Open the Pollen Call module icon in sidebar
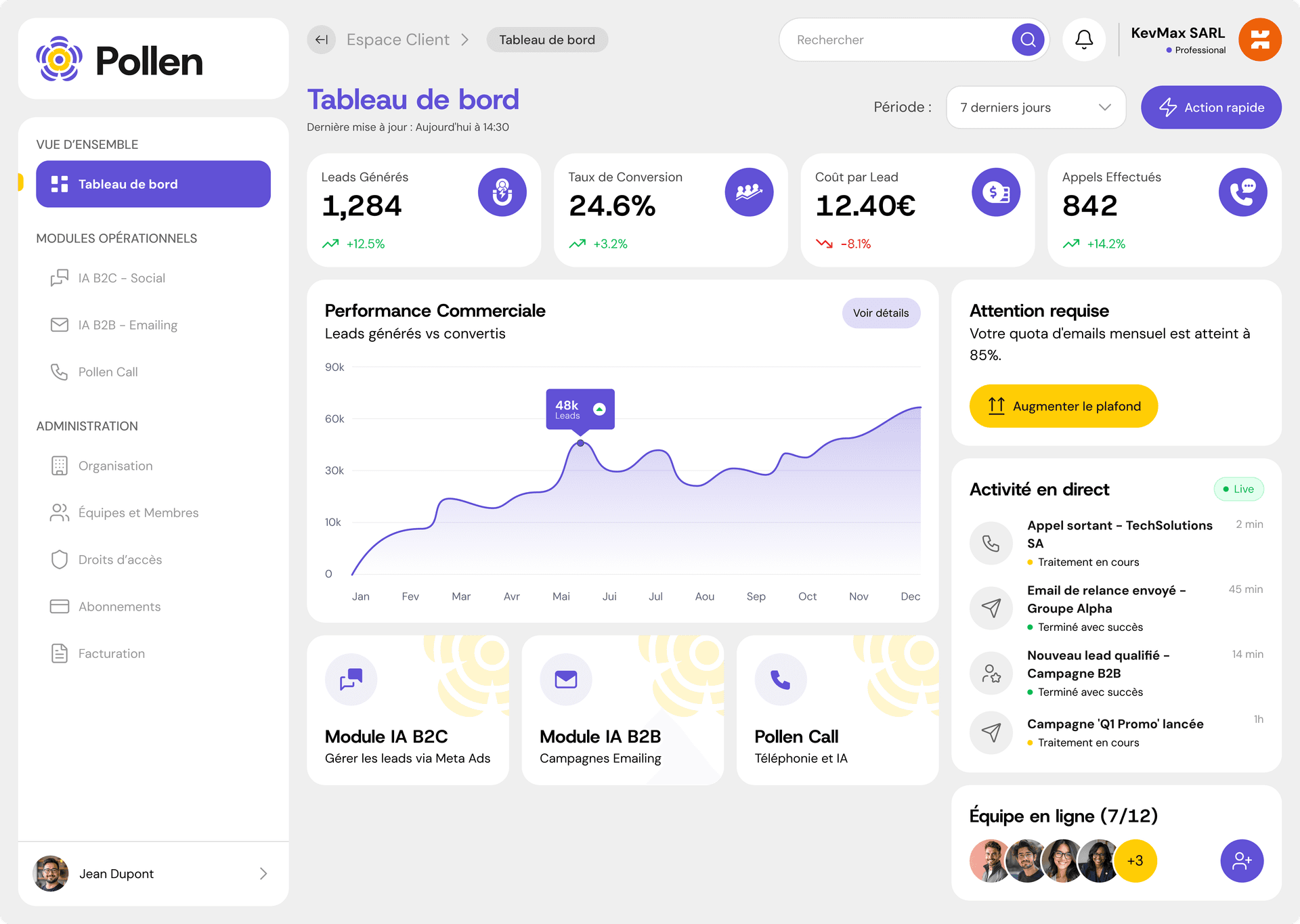Screen dimensions: 1300x924 click(x=59, y=372)
